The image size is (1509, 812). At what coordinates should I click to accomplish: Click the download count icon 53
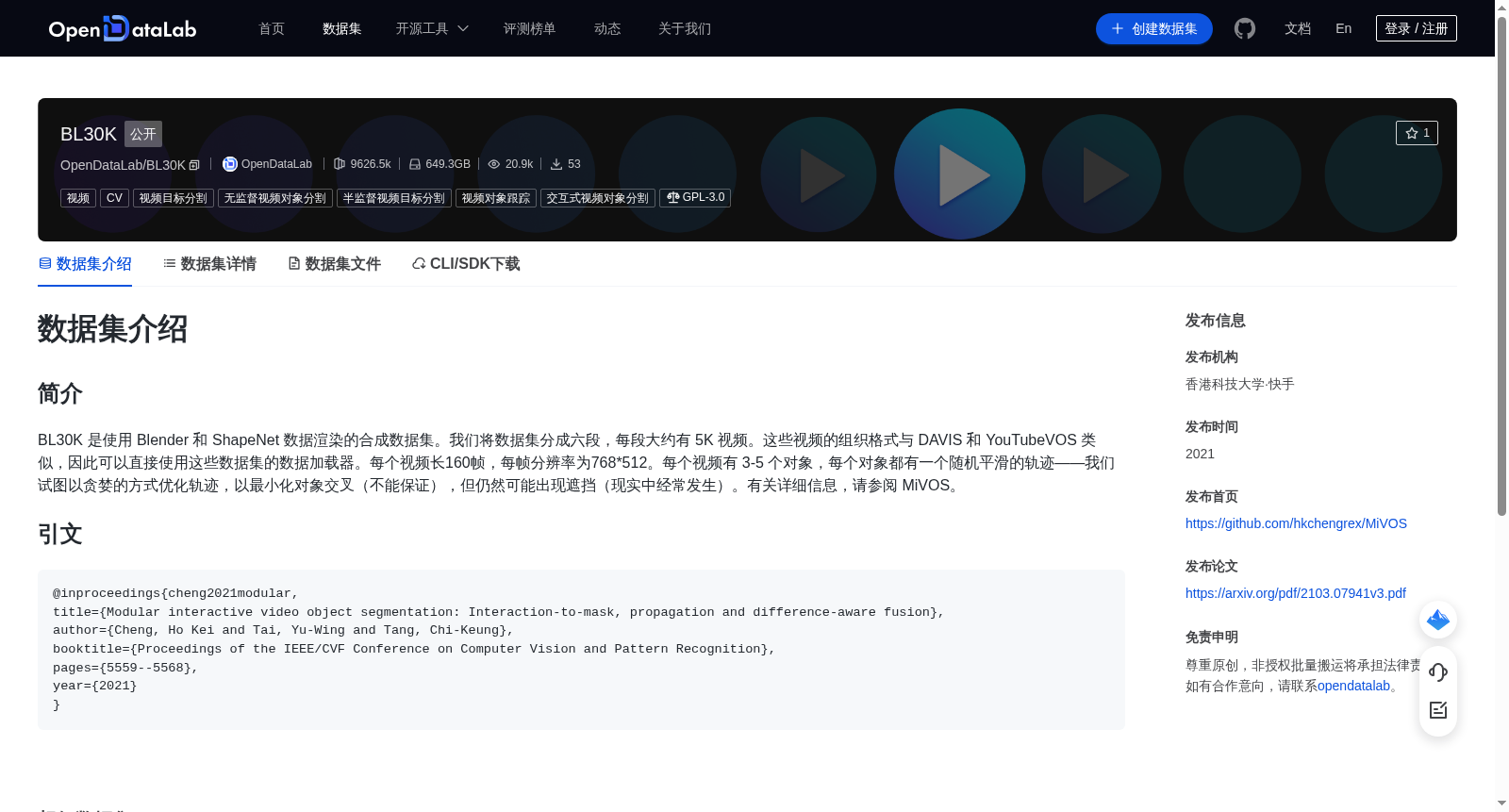pyautogui.click(x=556, y=164)
